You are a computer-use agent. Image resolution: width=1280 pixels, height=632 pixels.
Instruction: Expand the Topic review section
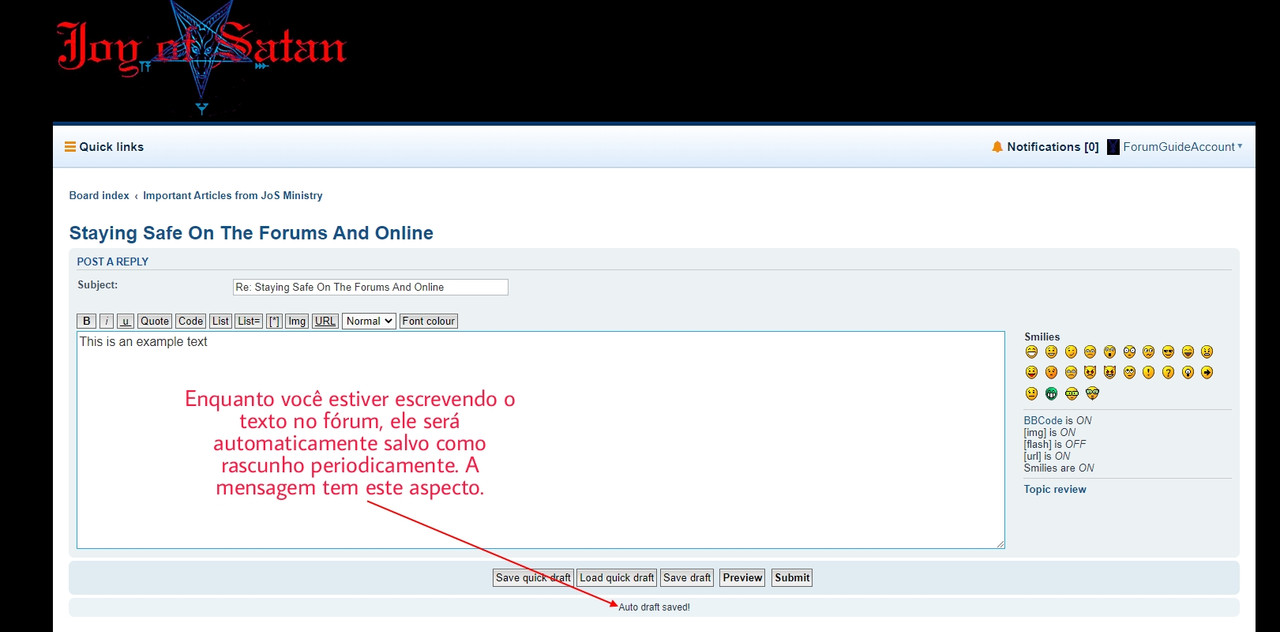pos(1055,490)
